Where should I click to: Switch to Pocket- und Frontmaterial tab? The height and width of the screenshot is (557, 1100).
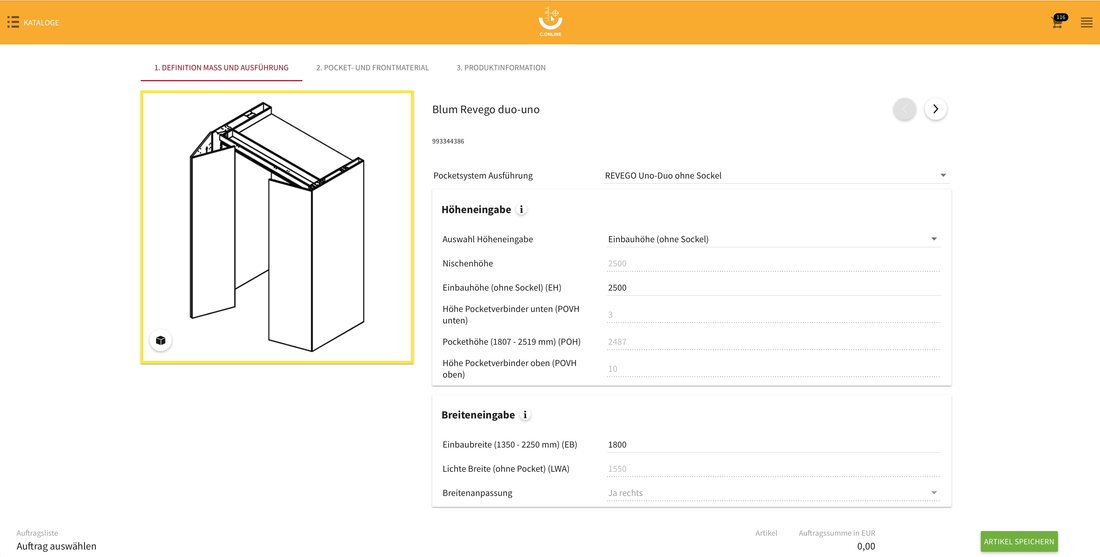pyautogui.click(x=372, y=68)
